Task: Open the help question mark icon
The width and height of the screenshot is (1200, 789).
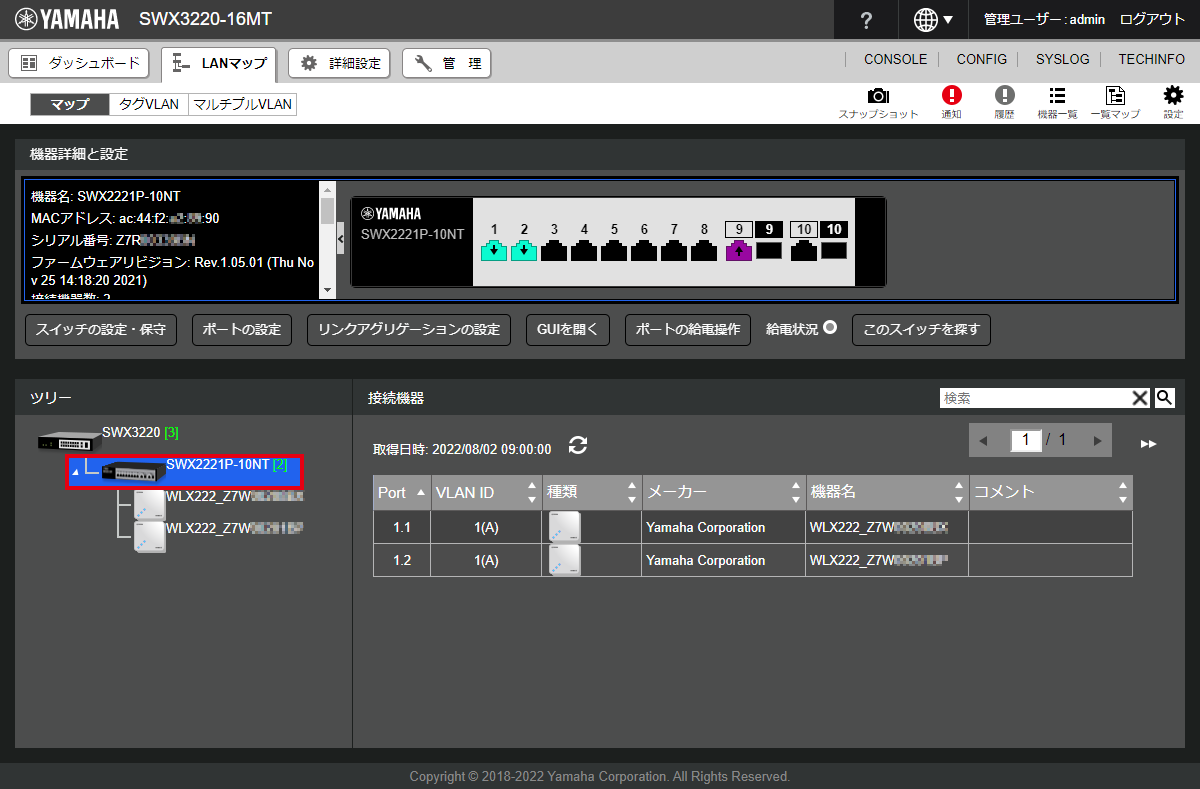Action: pos(866,20)
